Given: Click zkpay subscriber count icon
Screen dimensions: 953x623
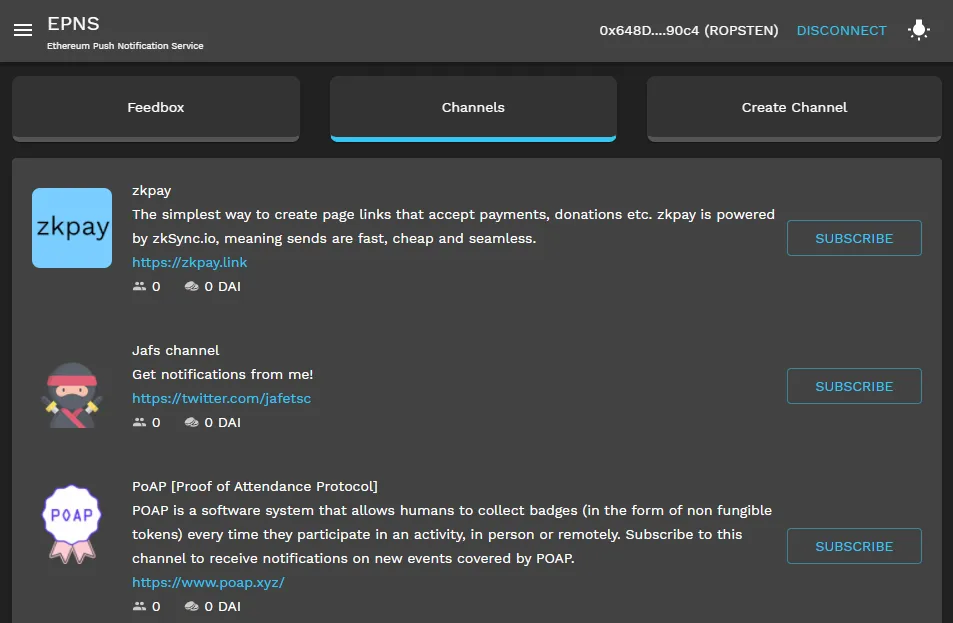Looking at the screenshot, I should pos(139,287).
